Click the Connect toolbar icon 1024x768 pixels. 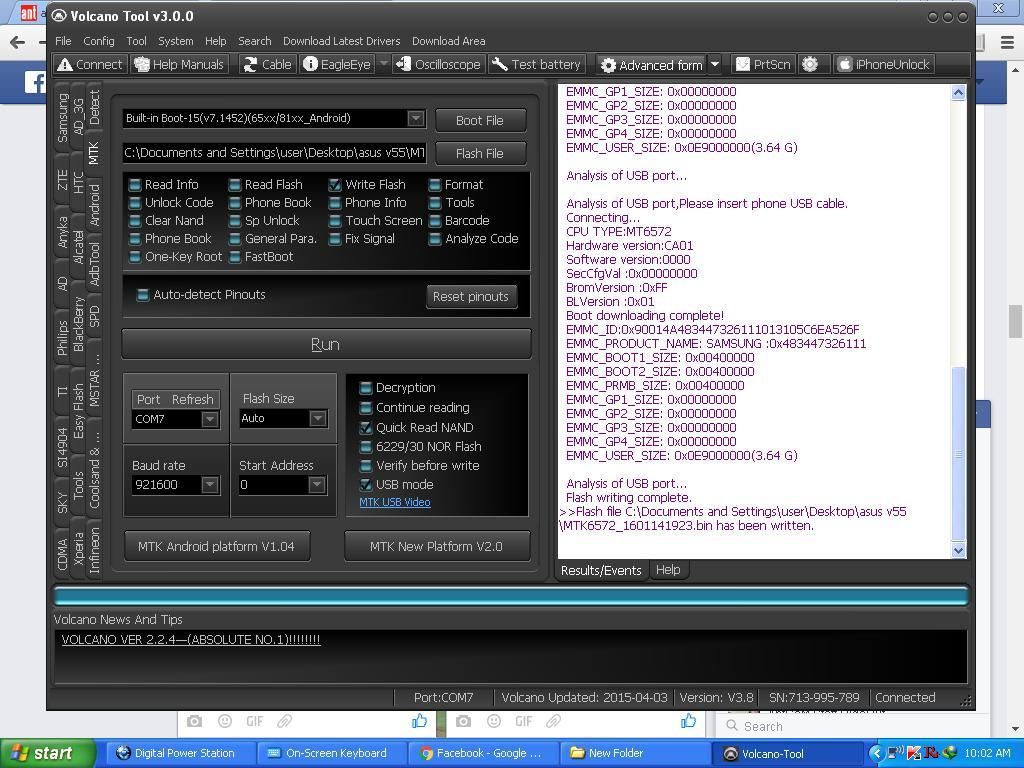(90, 64)
